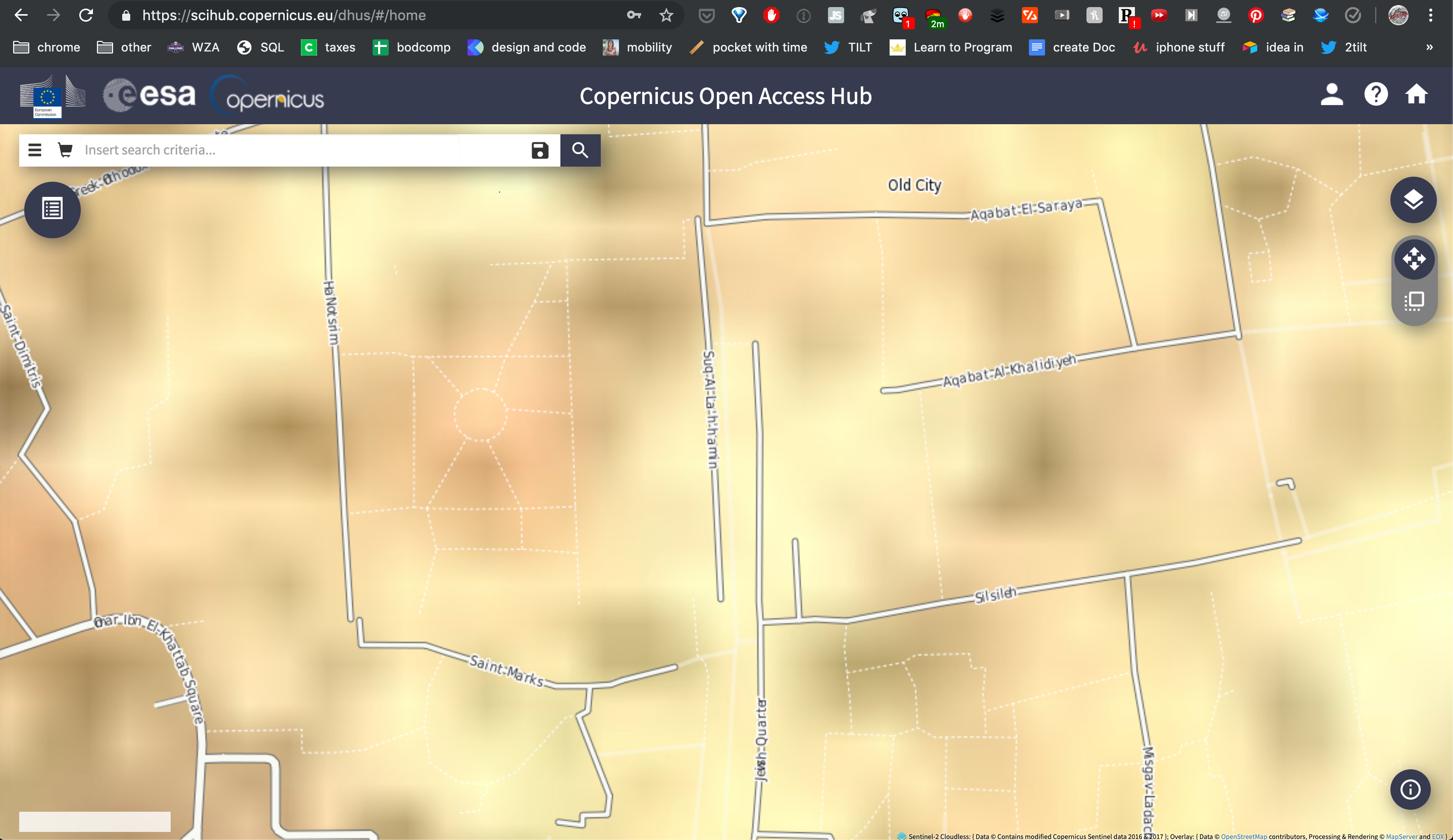Viewport: 1453px width, 840px height.
Task: Open the shopping cart icon
Action: pos(65,150)
